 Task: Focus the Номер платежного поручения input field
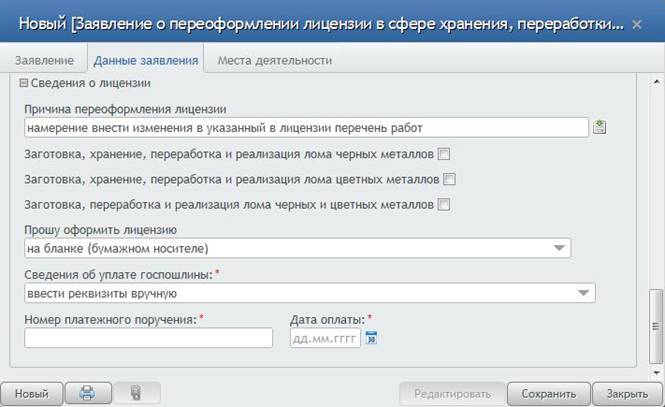pos(148,338)
